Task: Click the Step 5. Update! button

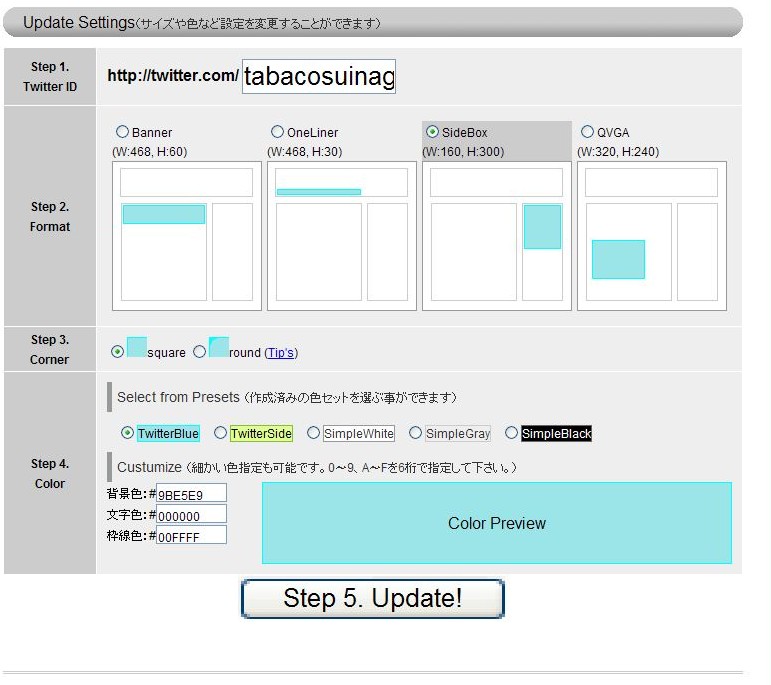Action: click(x=373, y=598)
